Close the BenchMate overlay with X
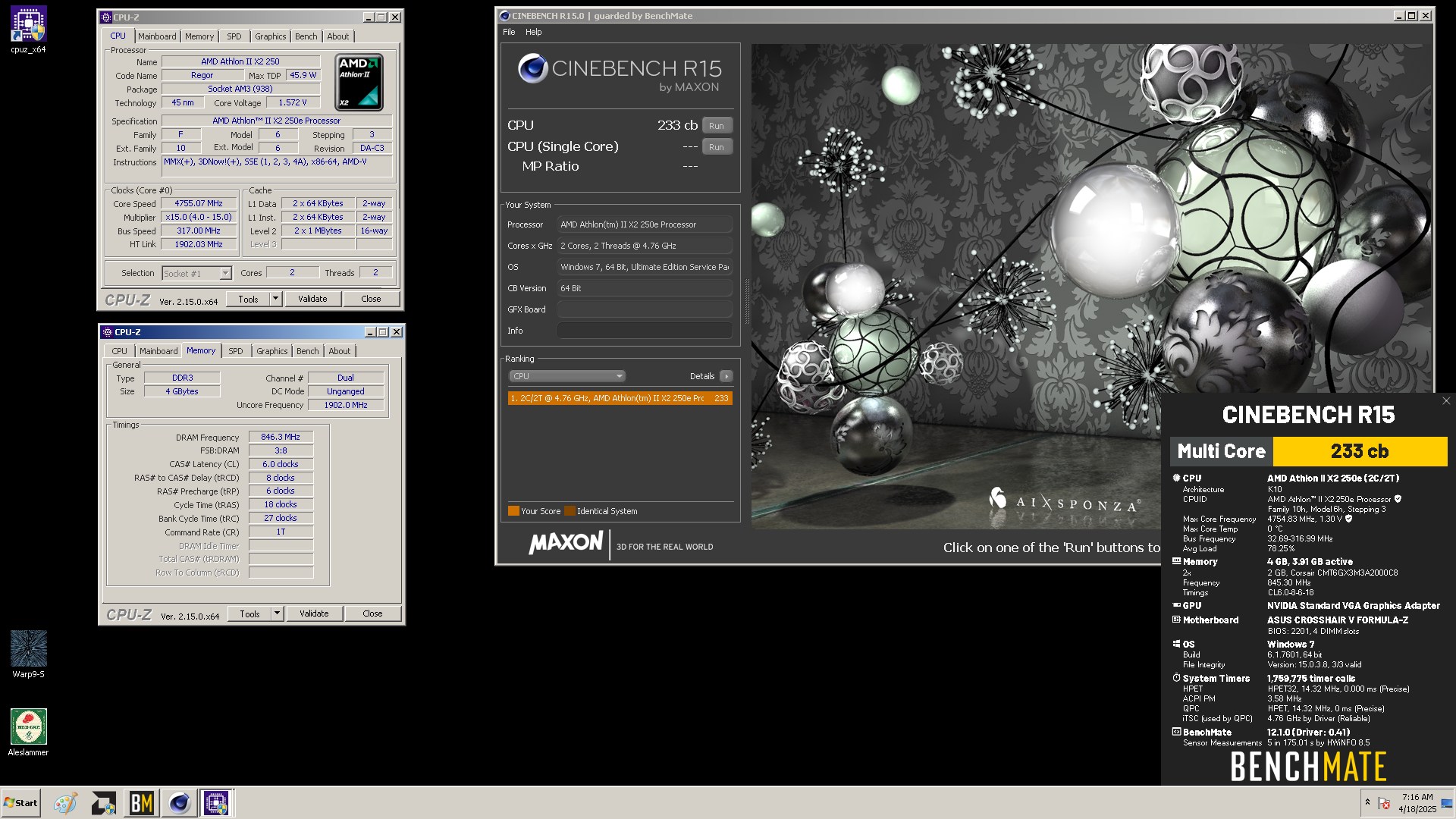 click(x=1446, y=401)
